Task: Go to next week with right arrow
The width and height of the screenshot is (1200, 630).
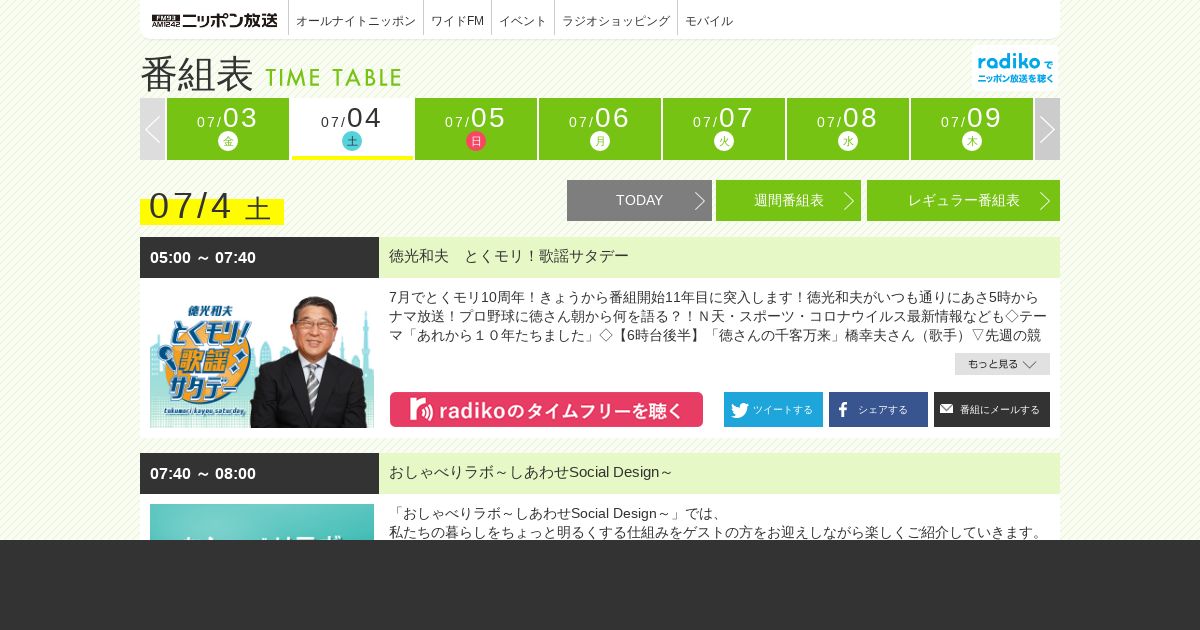Action: pyautogui.click(x=1047, y=129)
